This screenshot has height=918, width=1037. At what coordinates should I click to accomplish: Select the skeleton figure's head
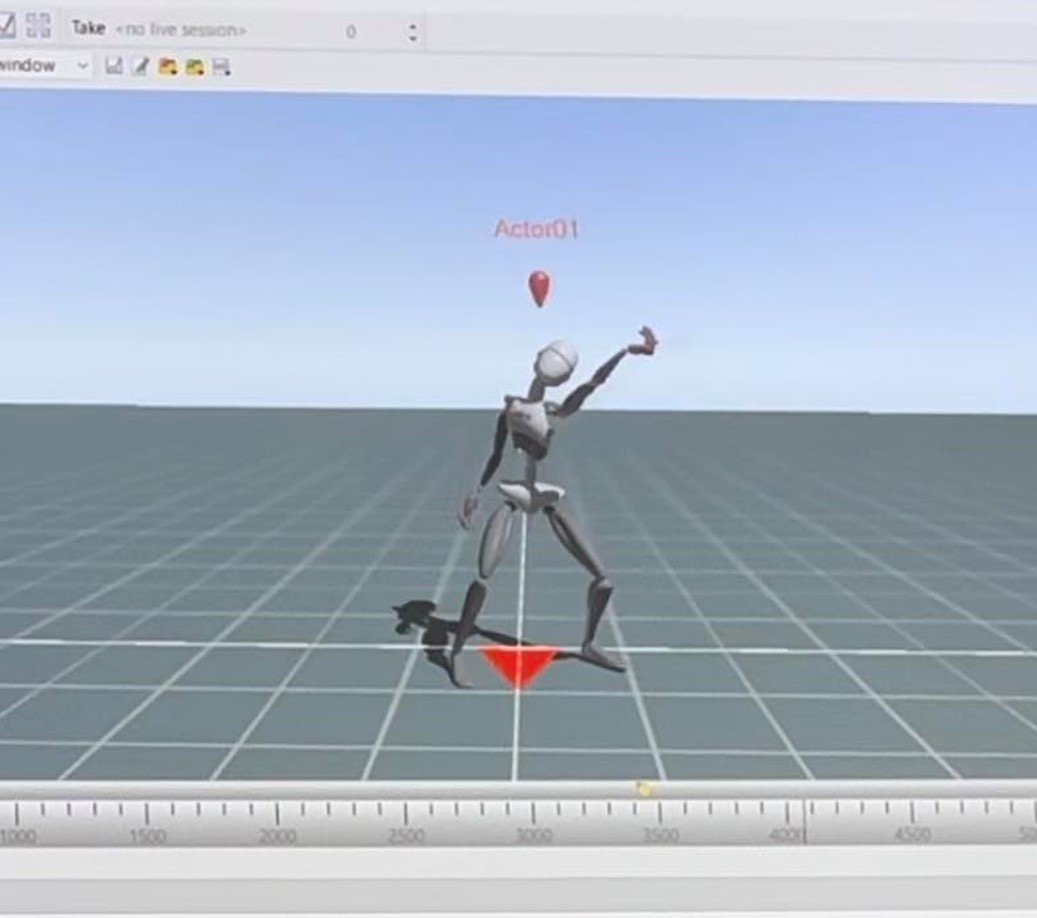pos(555,362)
